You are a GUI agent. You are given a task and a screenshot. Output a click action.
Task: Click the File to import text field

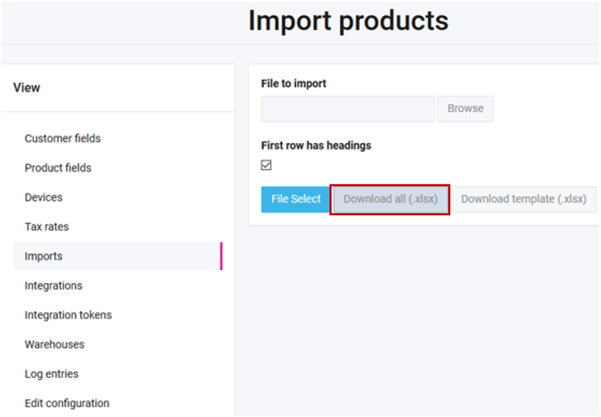coord(347,109)
